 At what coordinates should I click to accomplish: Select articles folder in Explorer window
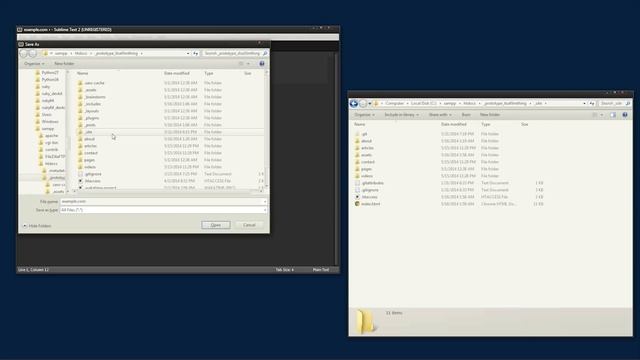tap(367, 148)
